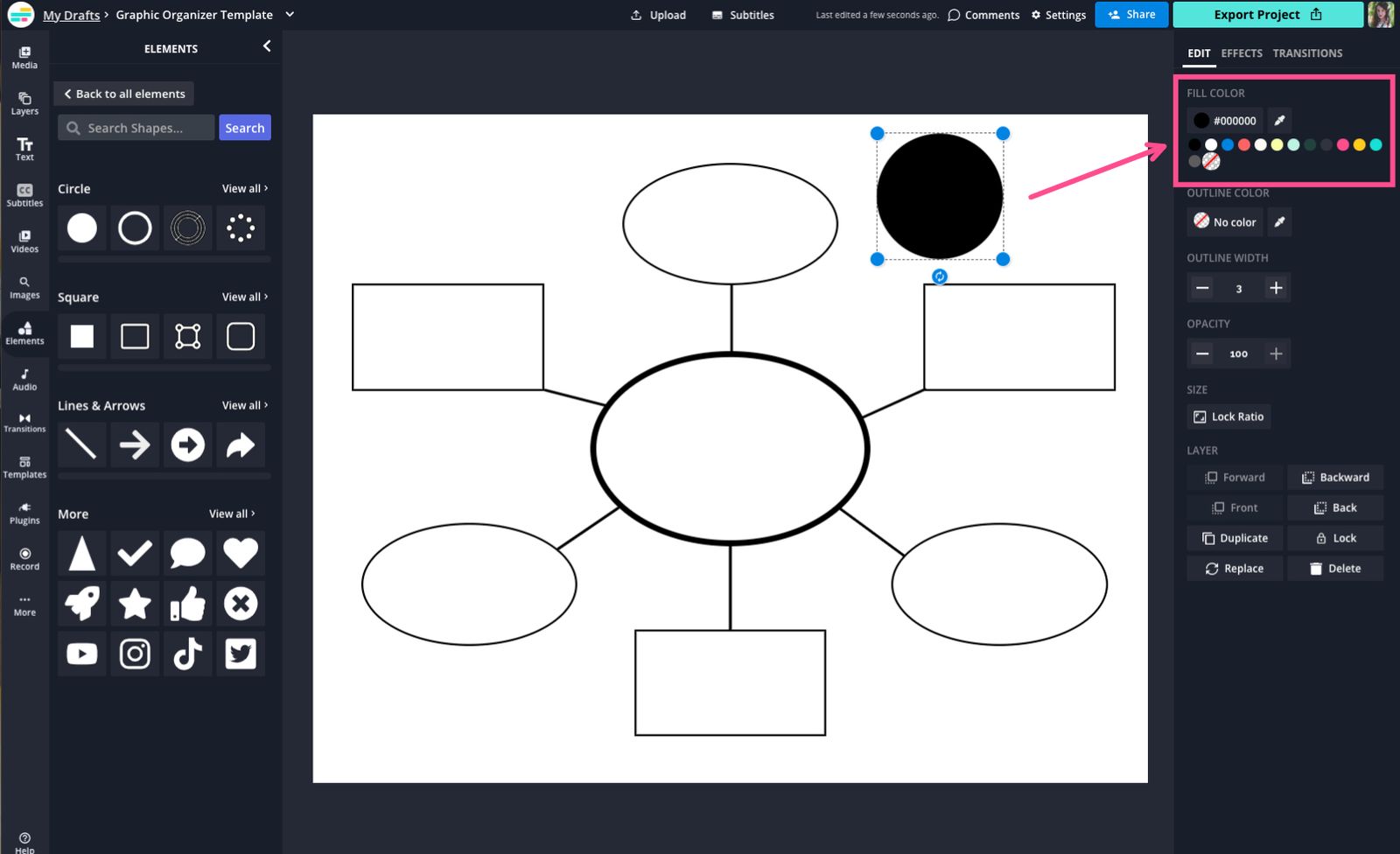
Task: Toggle Lock Ratio for the shape
Action: coord(1228,416)
